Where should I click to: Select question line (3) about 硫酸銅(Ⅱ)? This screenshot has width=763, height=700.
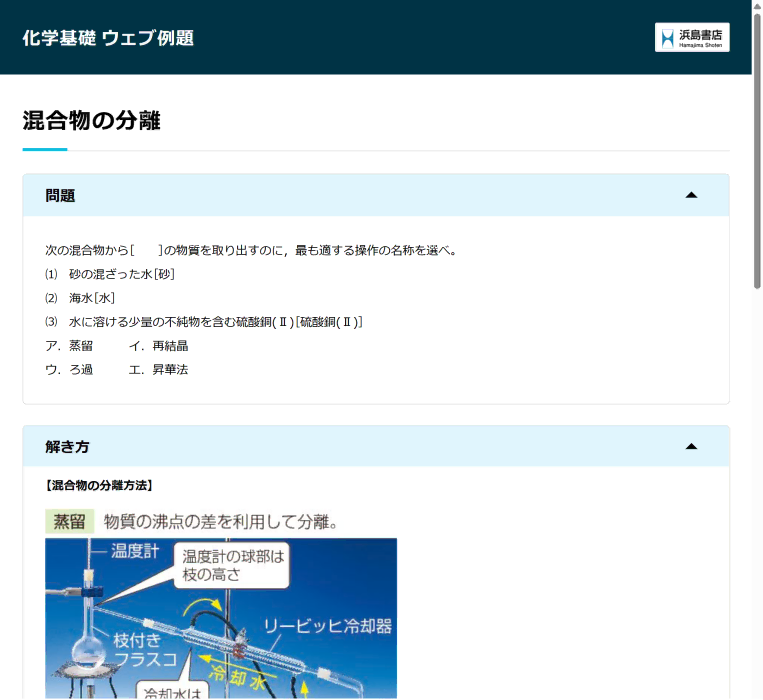[204, 322]
